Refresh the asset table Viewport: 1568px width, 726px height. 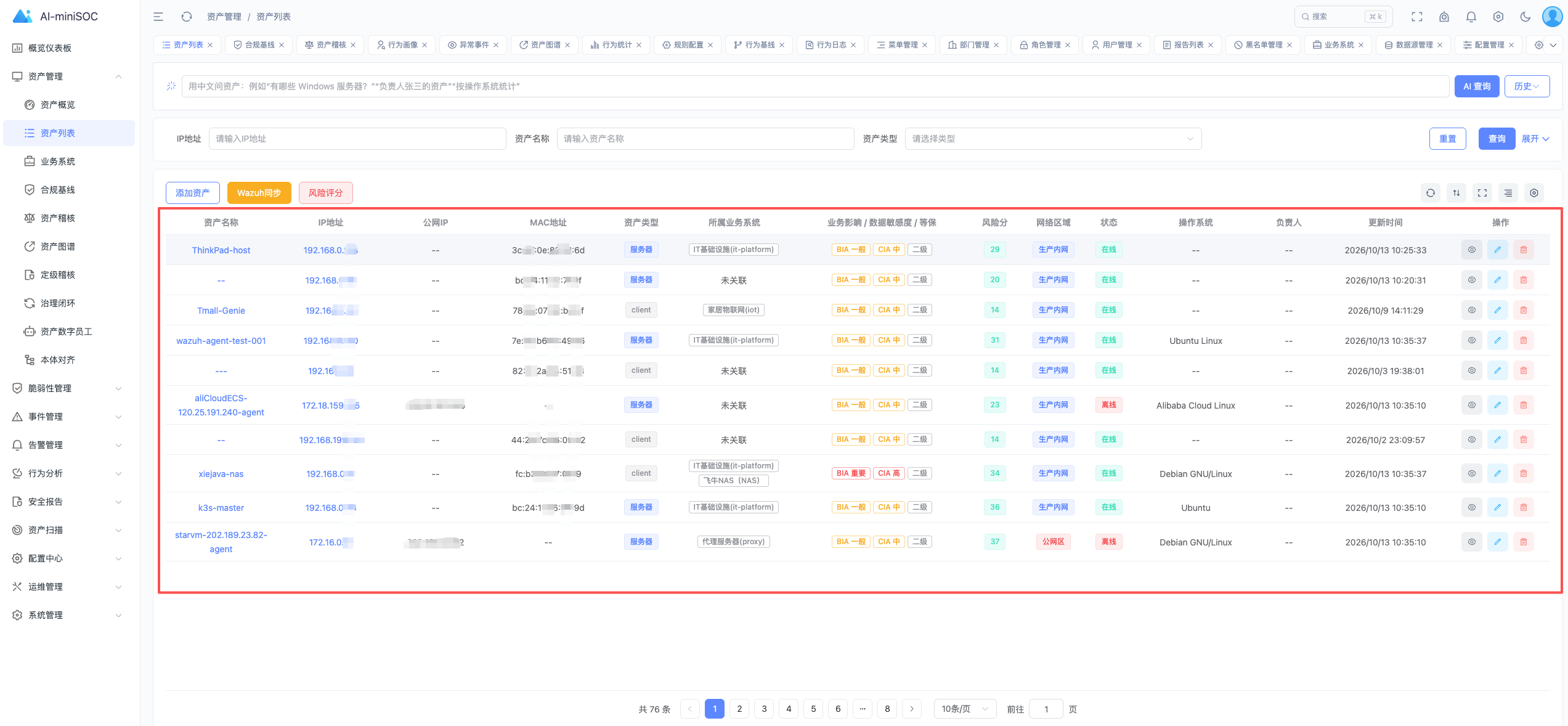(x=1431, y=193)
